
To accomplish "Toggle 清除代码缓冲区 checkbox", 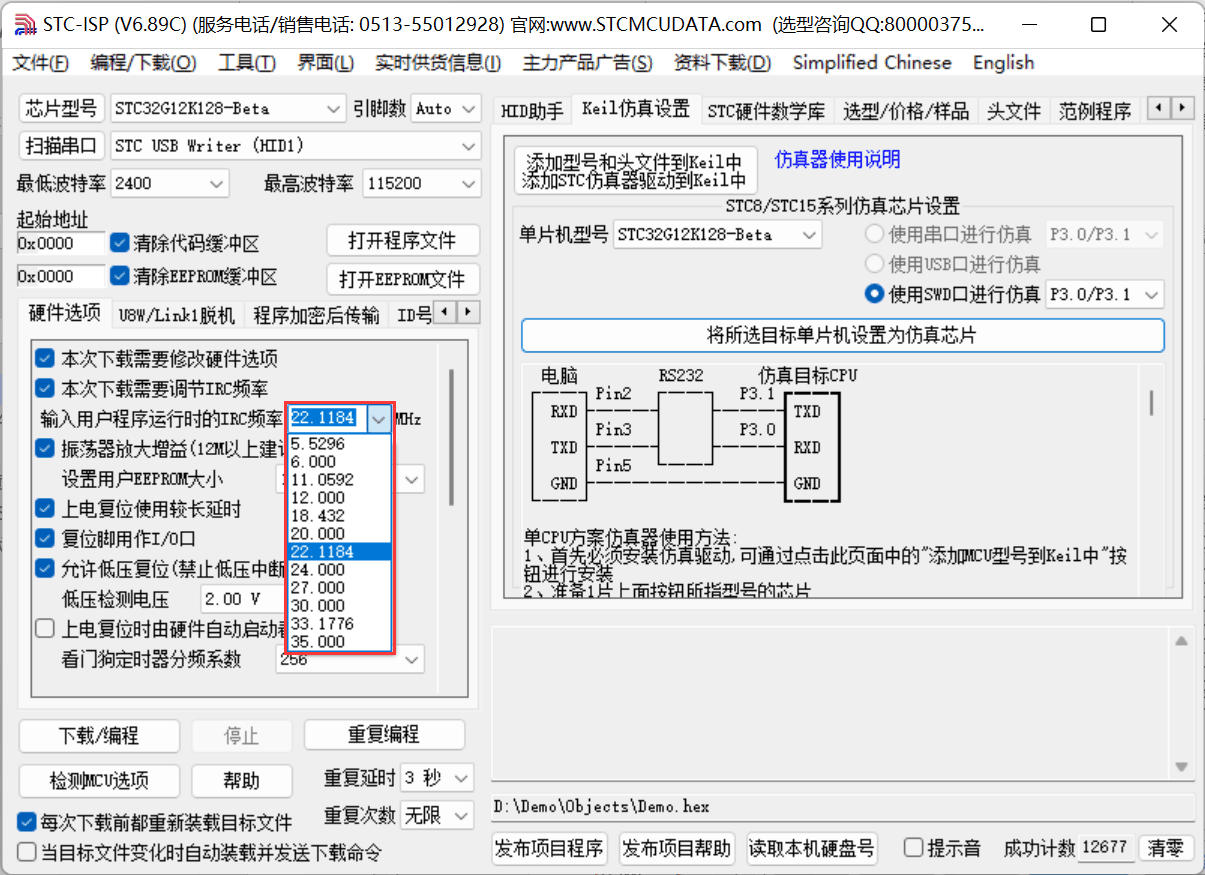I will 120,243.
